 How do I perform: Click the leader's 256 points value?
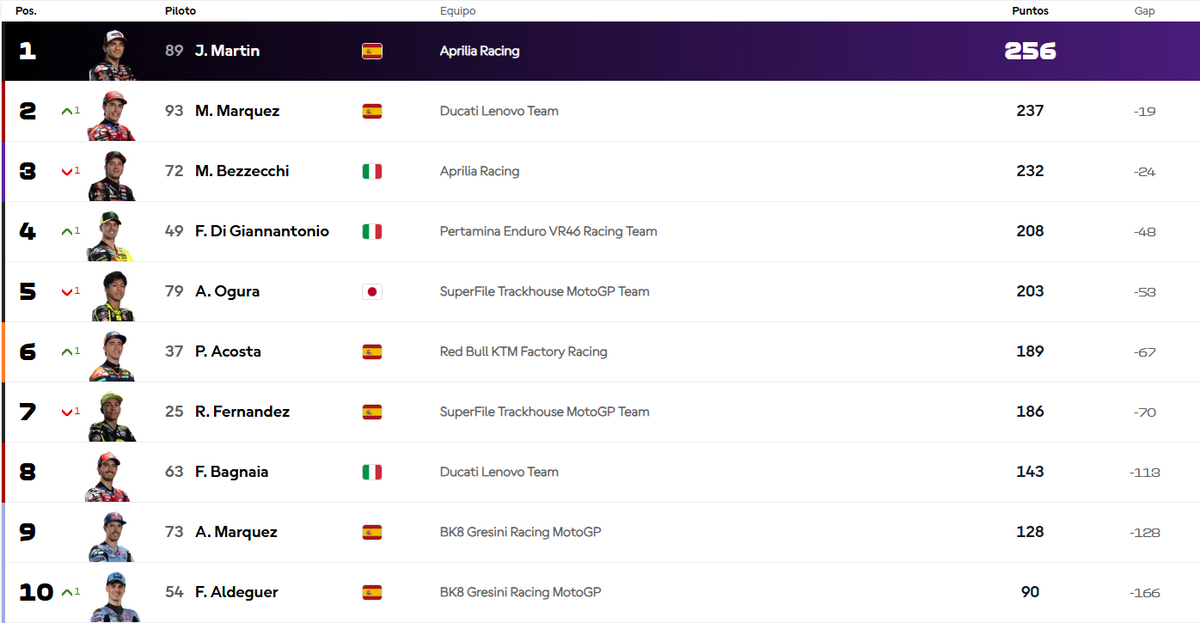(1030, 51)
